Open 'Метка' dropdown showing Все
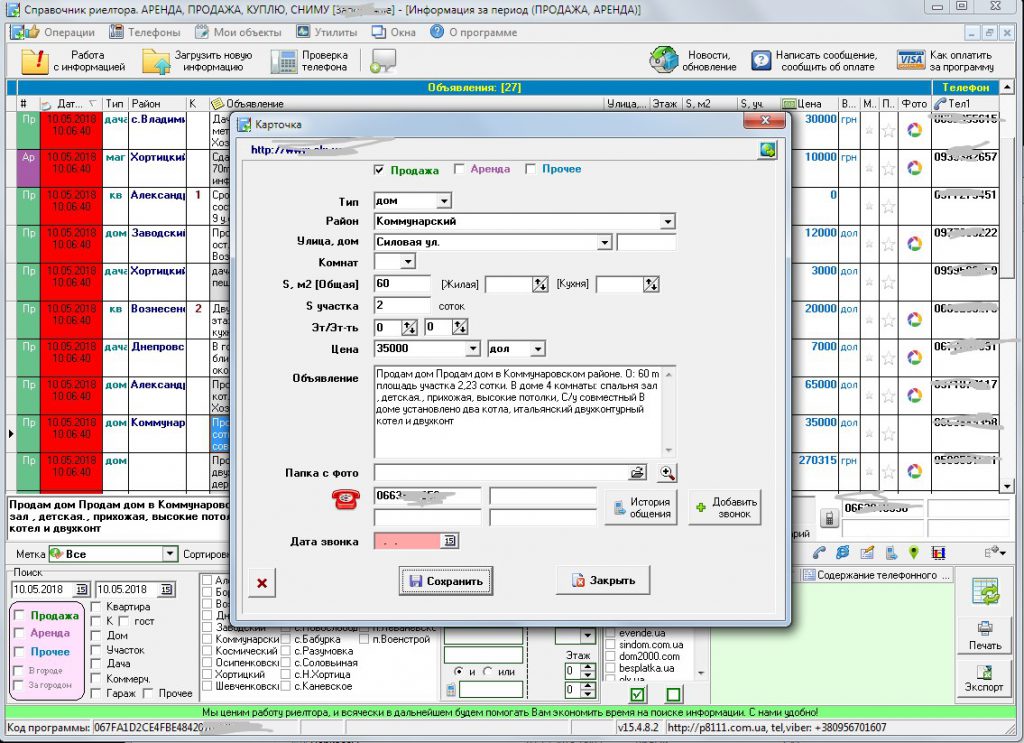 169,554
